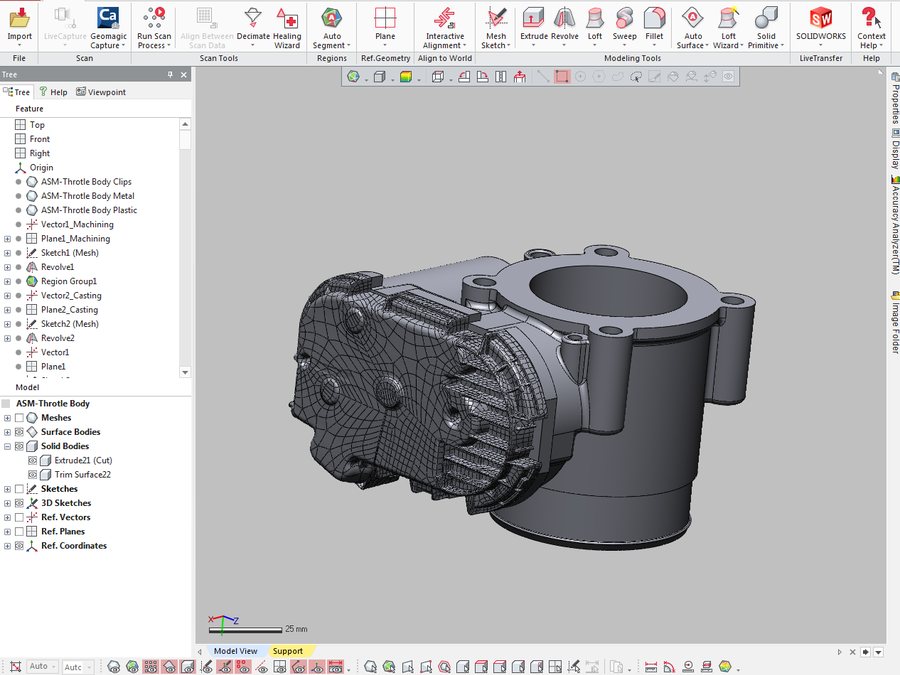Hide the Trim Surface22 body
This screenshot has height=675, width=900.
[x=33, y=475]
